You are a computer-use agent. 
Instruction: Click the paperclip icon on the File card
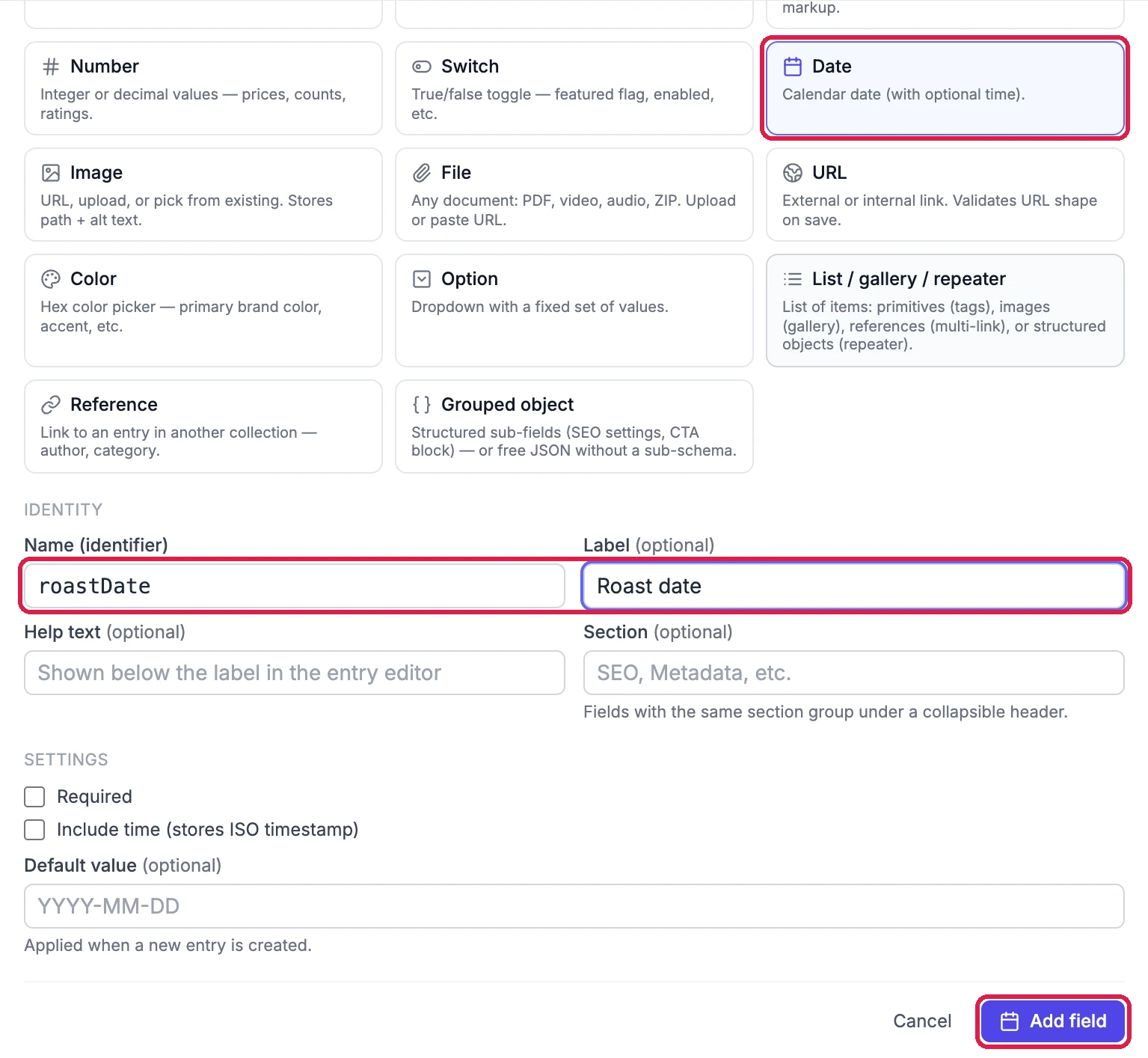(422, 173)
